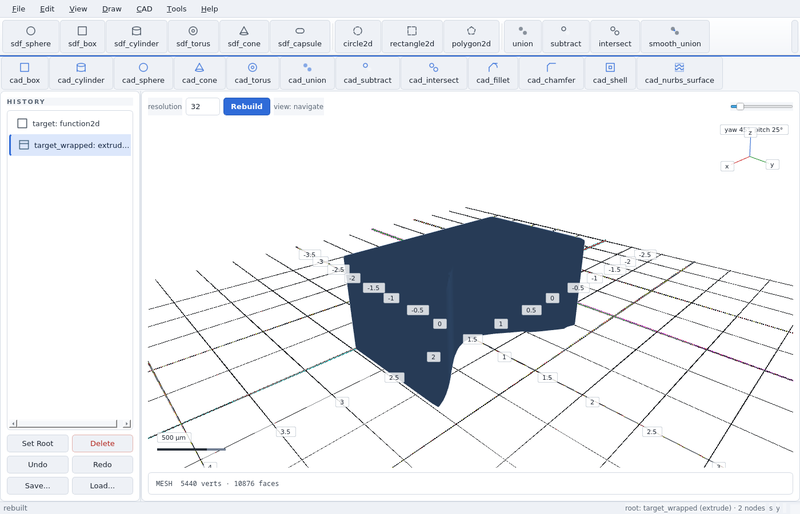Open the Tools menu
The height and width of the screenshot is (514, 800).
[177, 9]
